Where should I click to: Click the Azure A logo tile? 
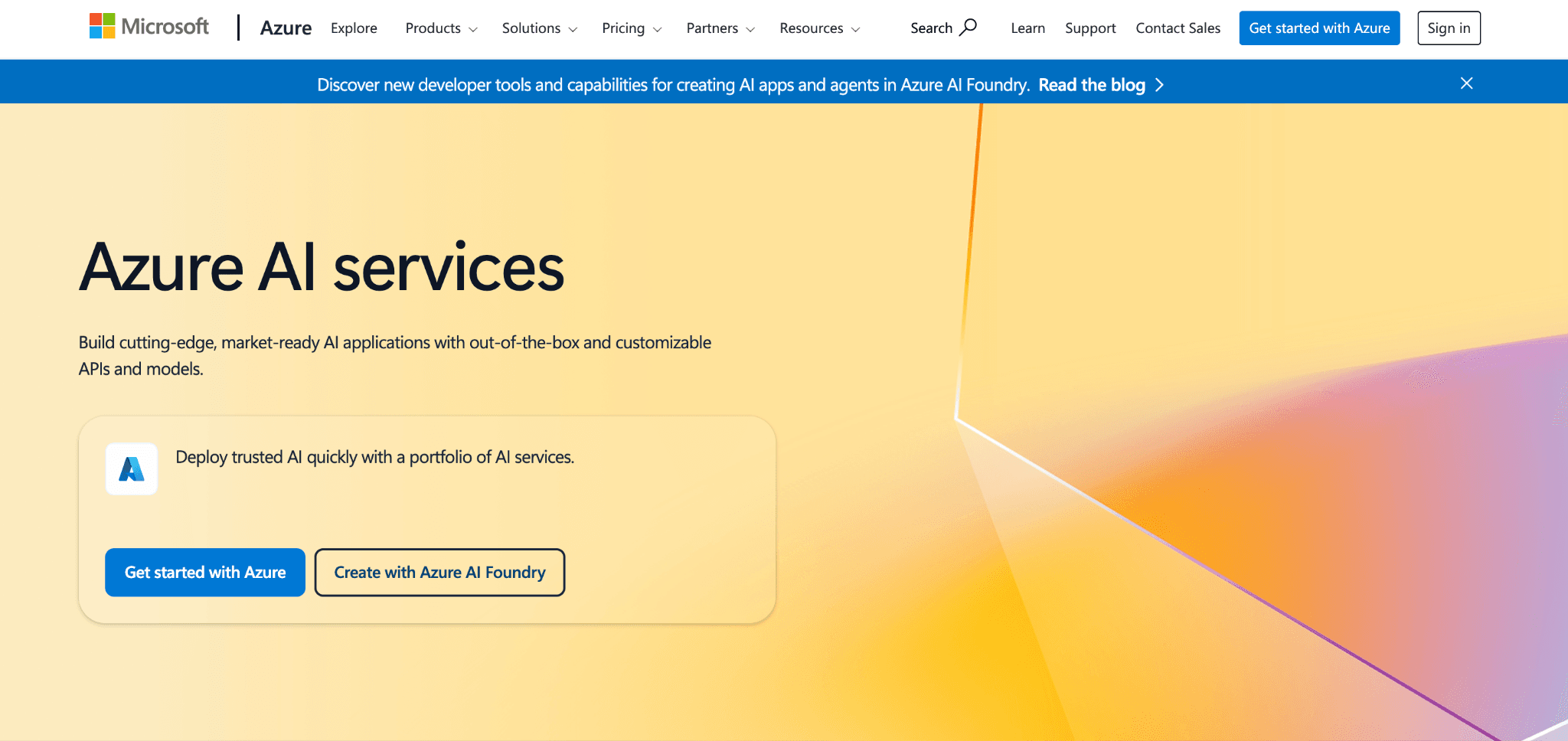coord(132,469)
